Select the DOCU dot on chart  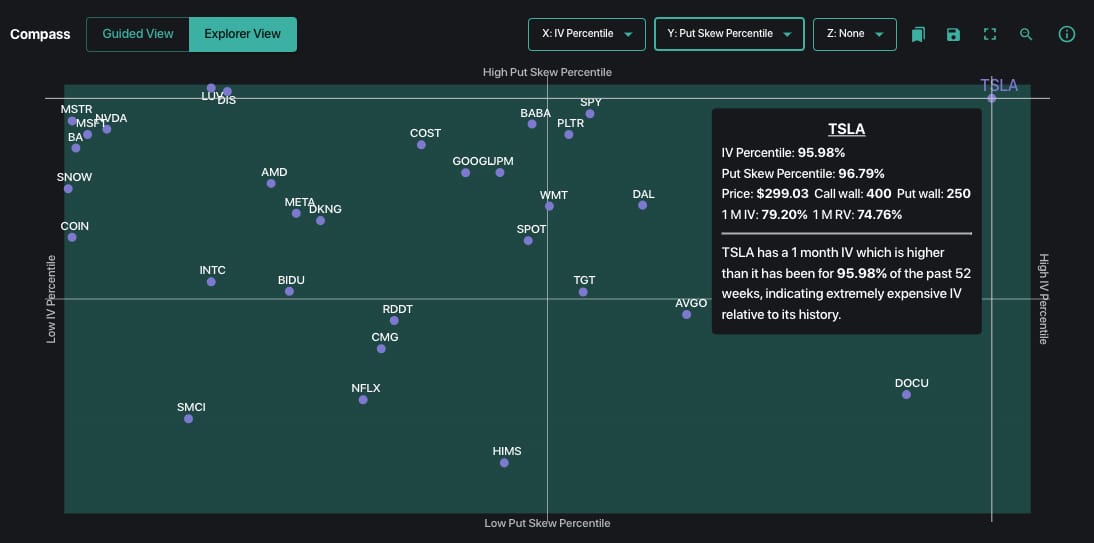click(906, 394)
